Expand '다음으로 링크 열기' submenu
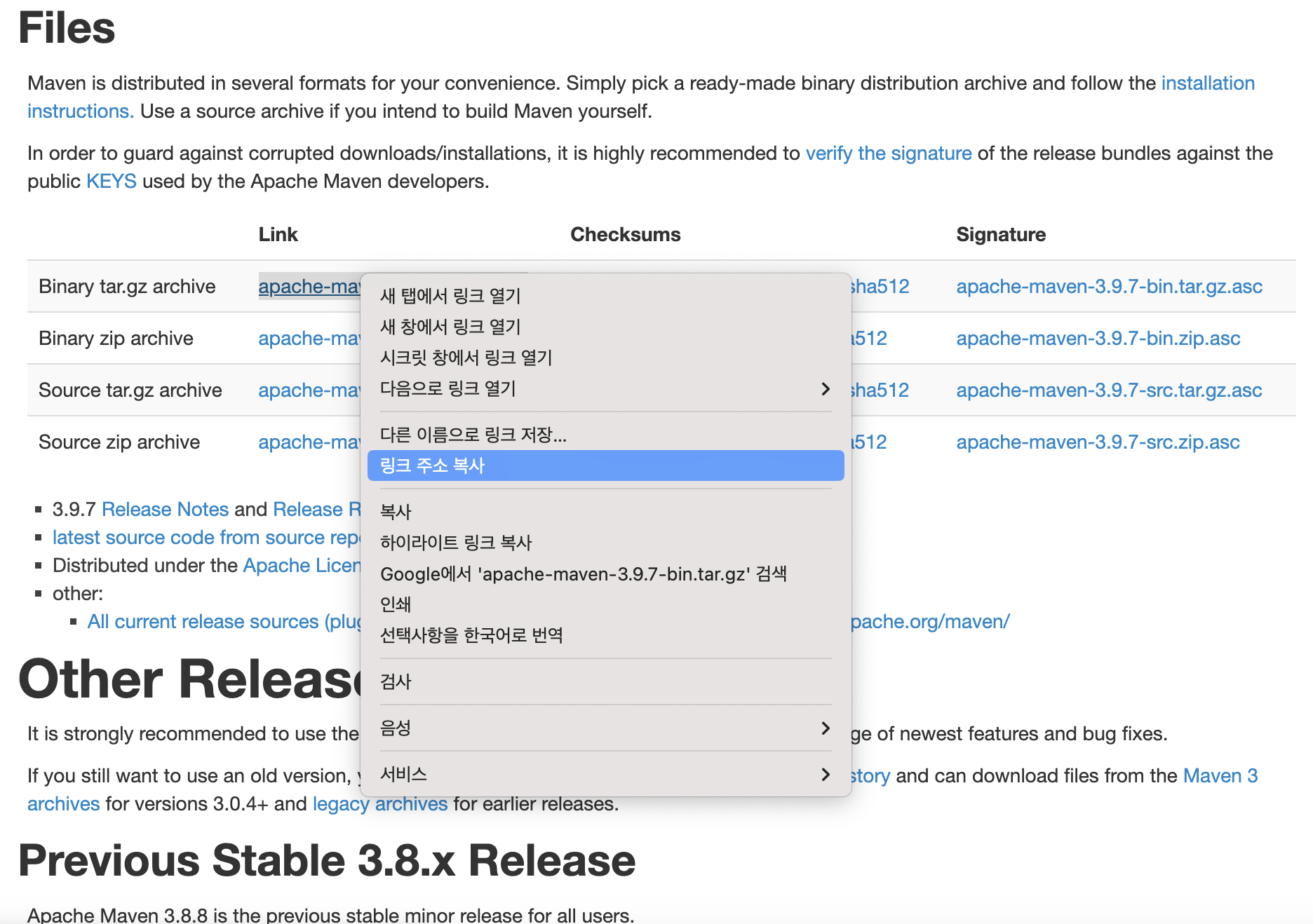The height and width of the screenshot is (924, 1313). click(x=605, y=388)
